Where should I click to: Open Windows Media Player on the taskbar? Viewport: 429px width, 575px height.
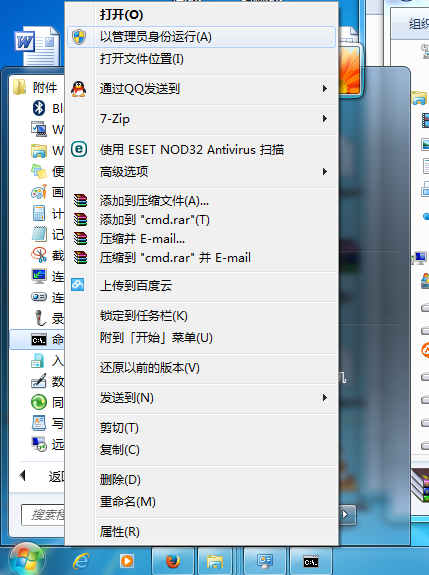(127, 561)
